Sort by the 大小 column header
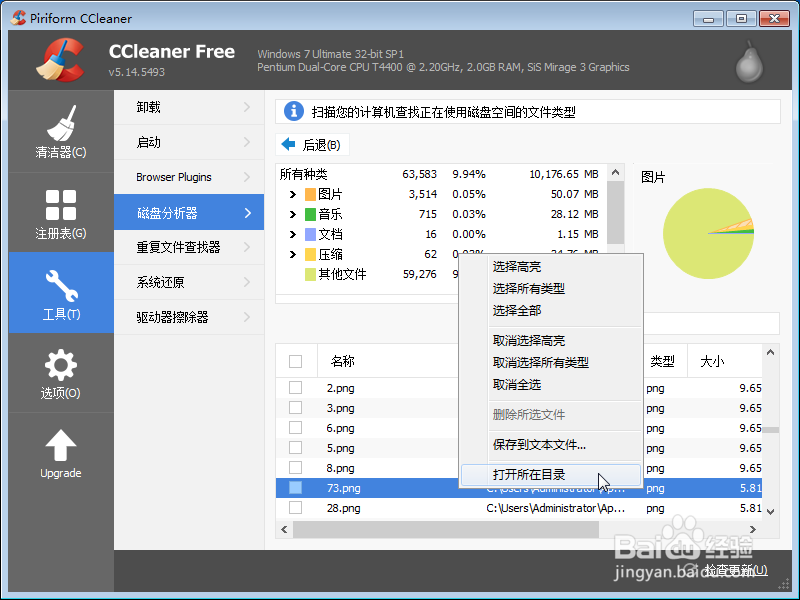Image resolution: width=800 pixels, height=600 pixels. pyautogui.click(x=712, y=361)
